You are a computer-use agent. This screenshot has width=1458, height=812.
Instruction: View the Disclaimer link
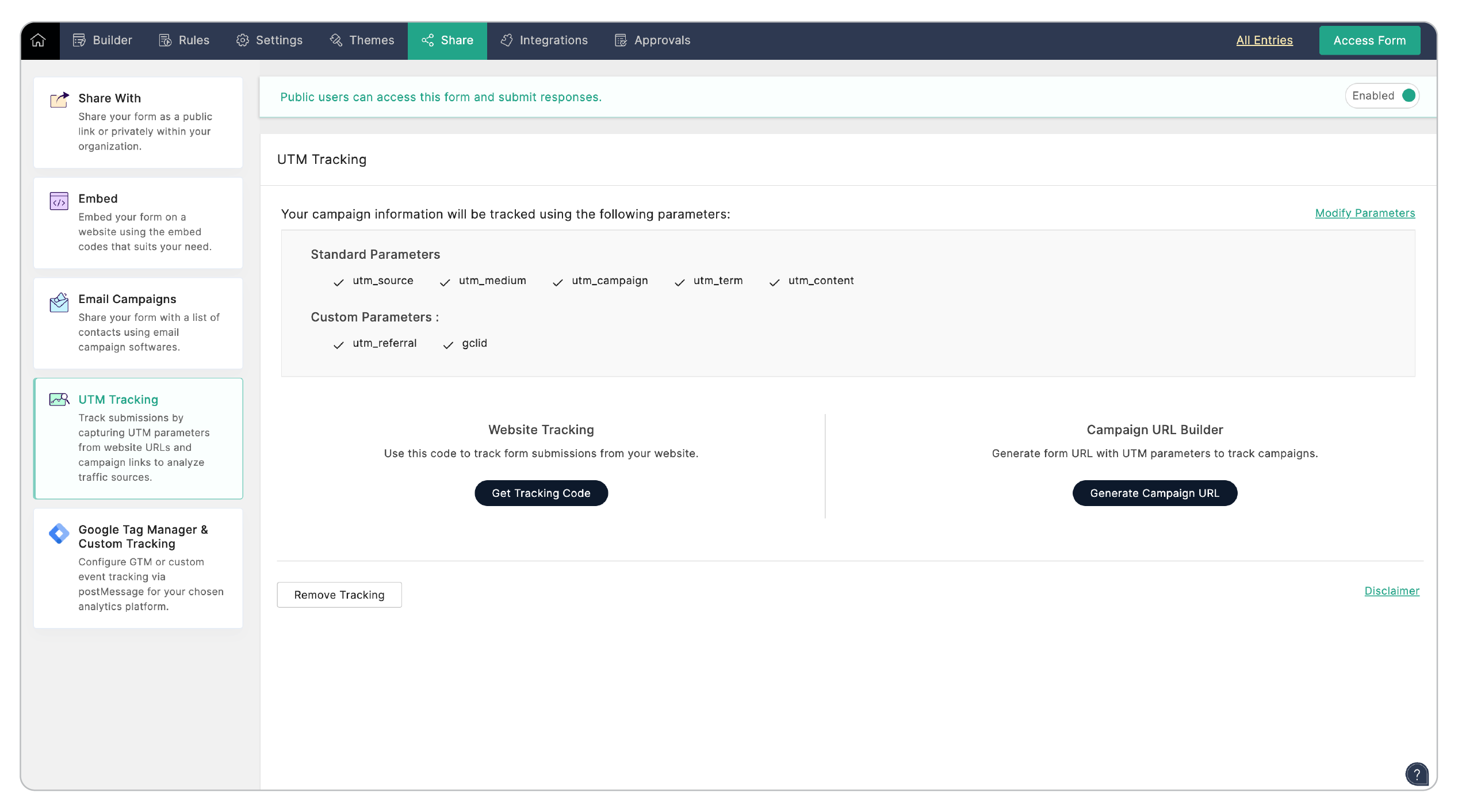tap(1391, 591)
